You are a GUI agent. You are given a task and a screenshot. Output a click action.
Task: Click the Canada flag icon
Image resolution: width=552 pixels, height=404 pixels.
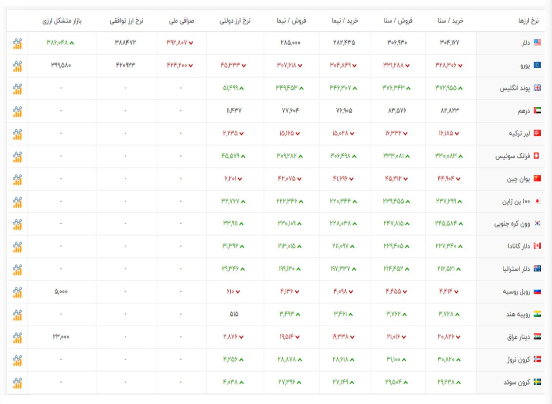[537, 246]
